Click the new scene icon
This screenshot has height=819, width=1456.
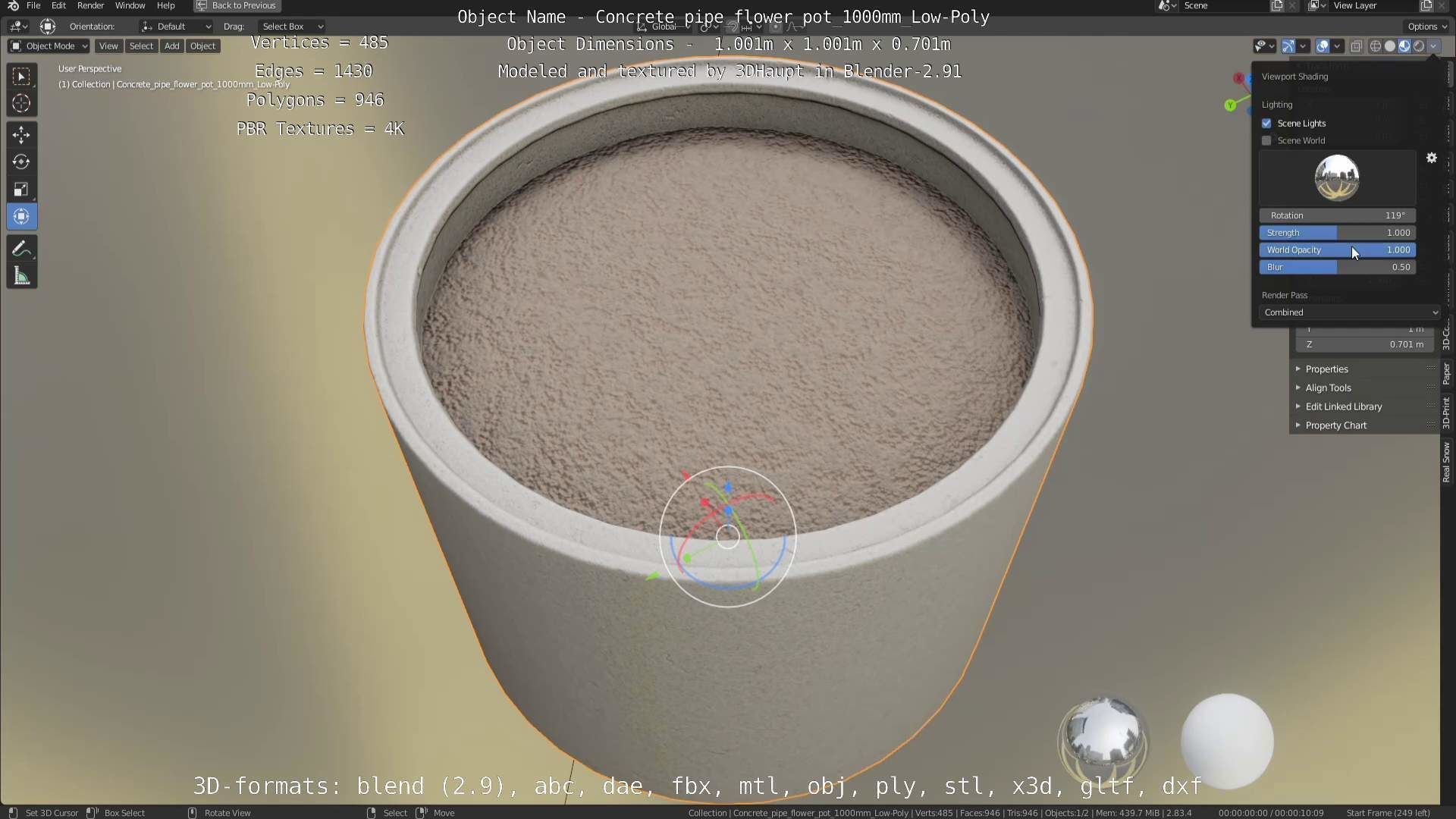pyautogui.click(x=1277, y=5)
